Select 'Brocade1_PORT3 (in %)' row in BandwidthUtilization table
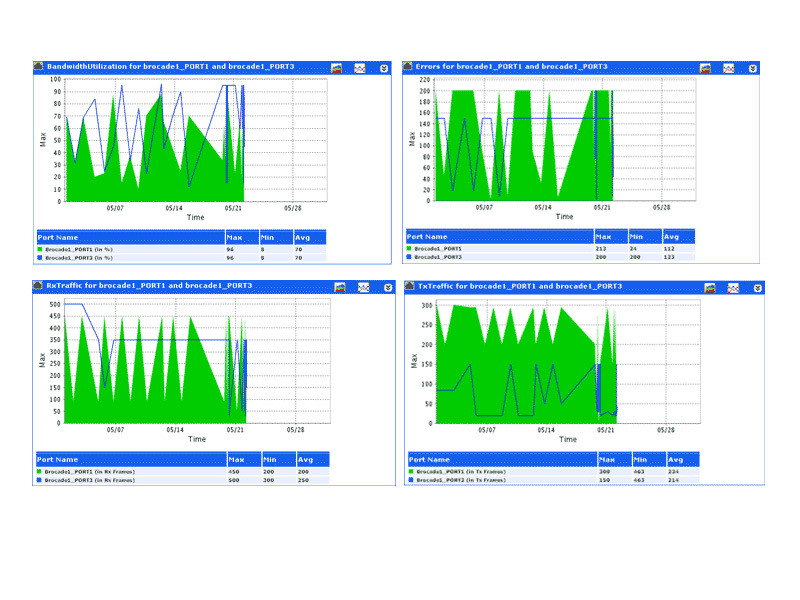Viewport: 800px width, 600px height. tap(181, 258)
